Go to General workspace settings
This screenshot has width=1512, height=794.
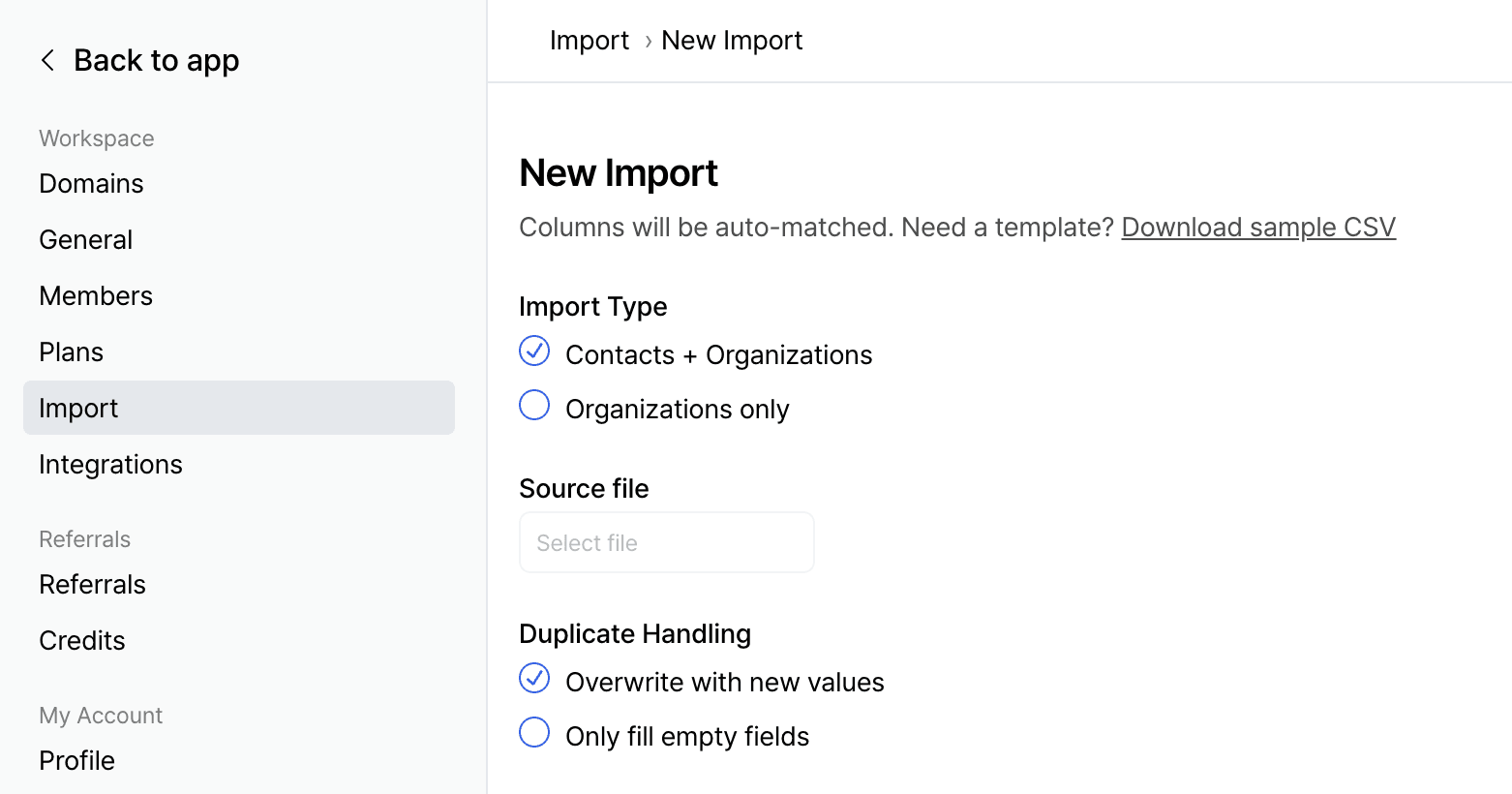coord(86,240)
